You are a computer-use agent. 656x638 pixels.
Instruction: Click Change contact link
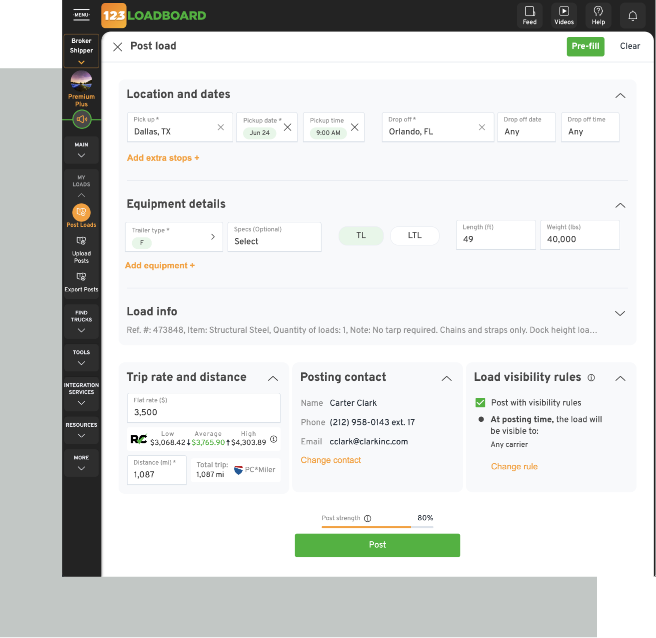[331, 460]
